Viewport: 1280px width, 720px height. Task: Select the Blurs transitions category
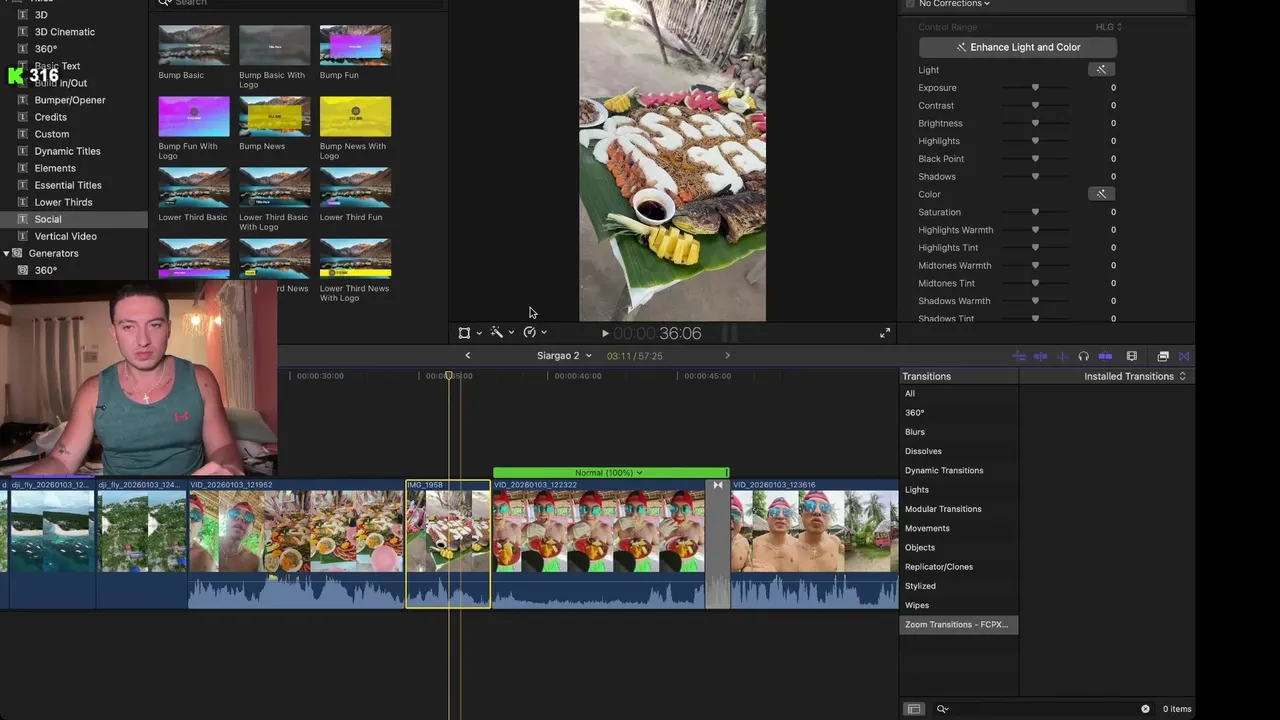pos(915,432)
